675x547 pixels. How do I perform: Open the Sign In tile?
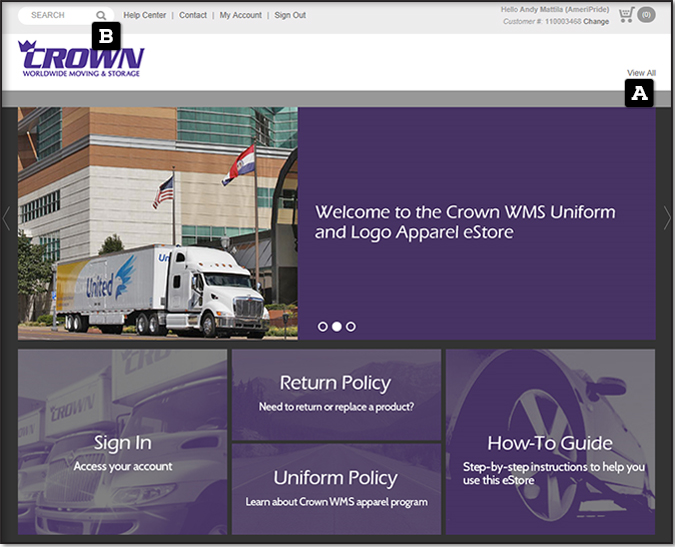pos(123,442)
